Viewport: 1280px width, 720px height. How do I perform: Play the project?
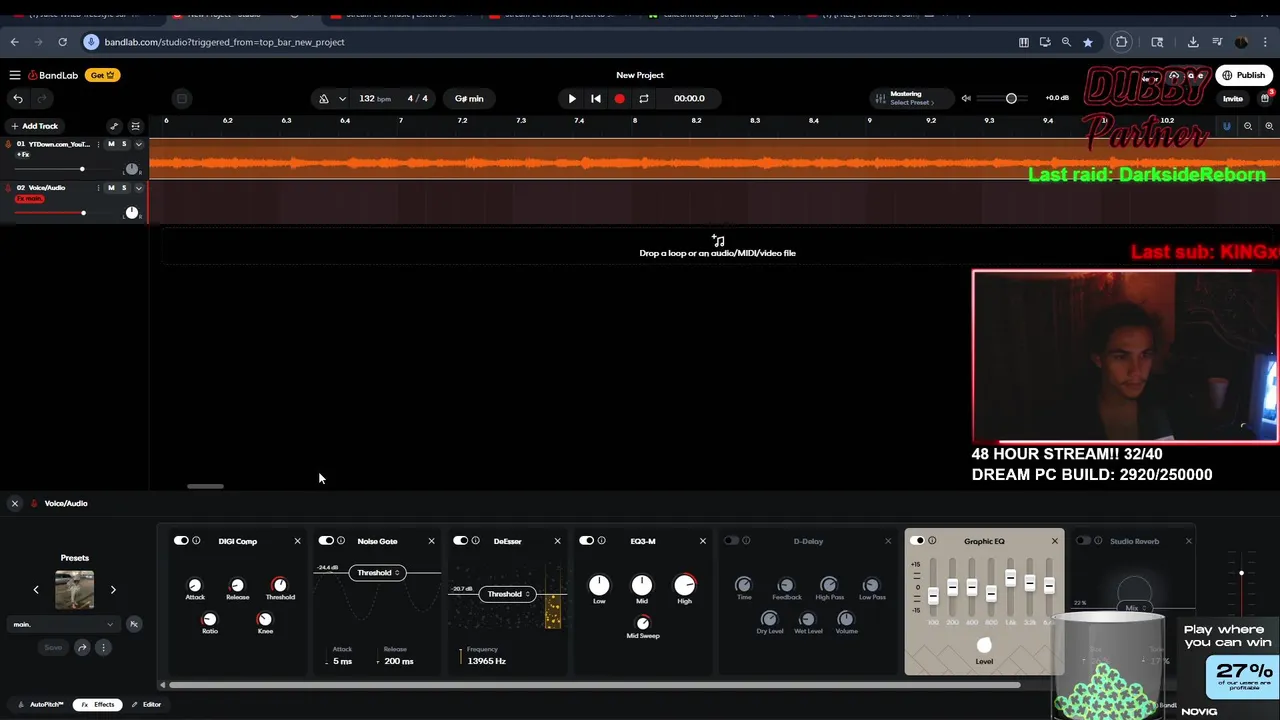point(572,98)
